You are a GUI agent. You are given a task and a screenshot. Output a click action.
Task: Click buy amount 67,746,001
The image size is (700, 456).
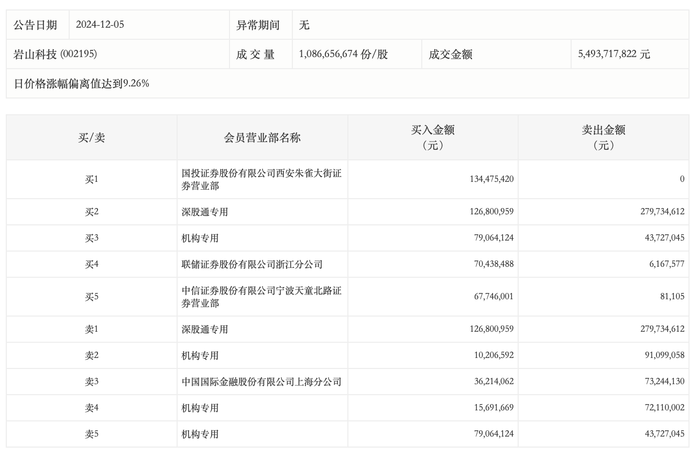coord(494,296)
